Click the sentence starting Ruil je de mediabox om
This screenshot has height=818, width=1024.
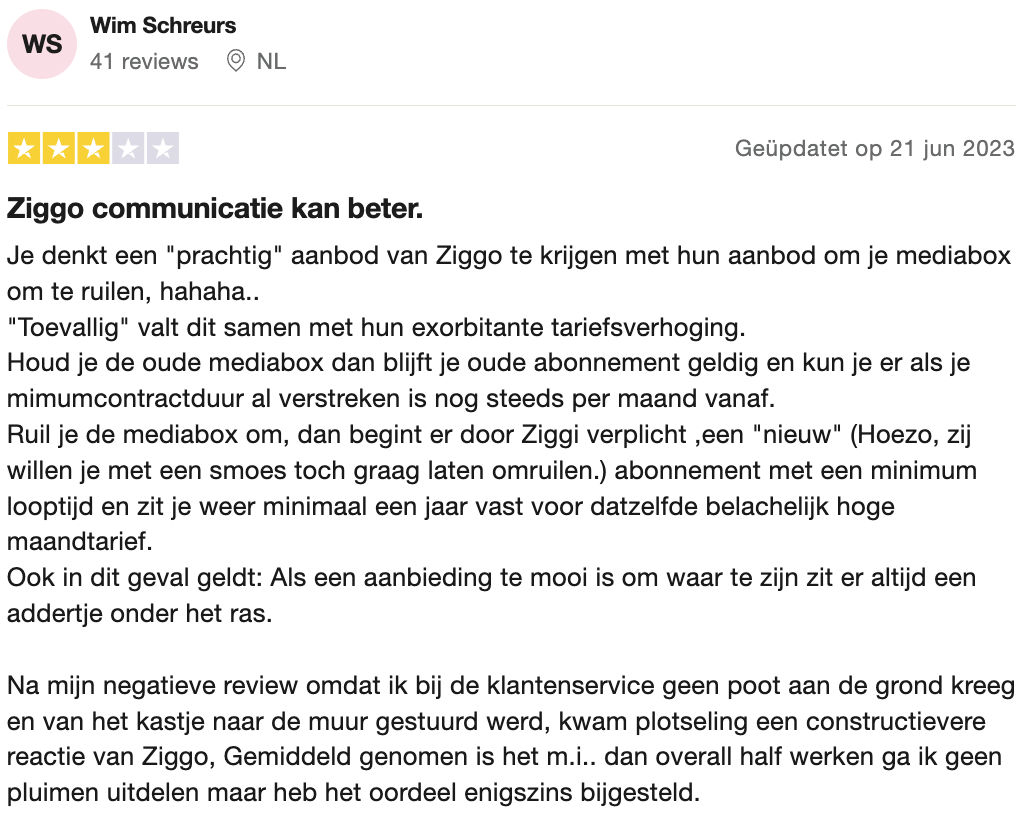click(x=492, y=488)
